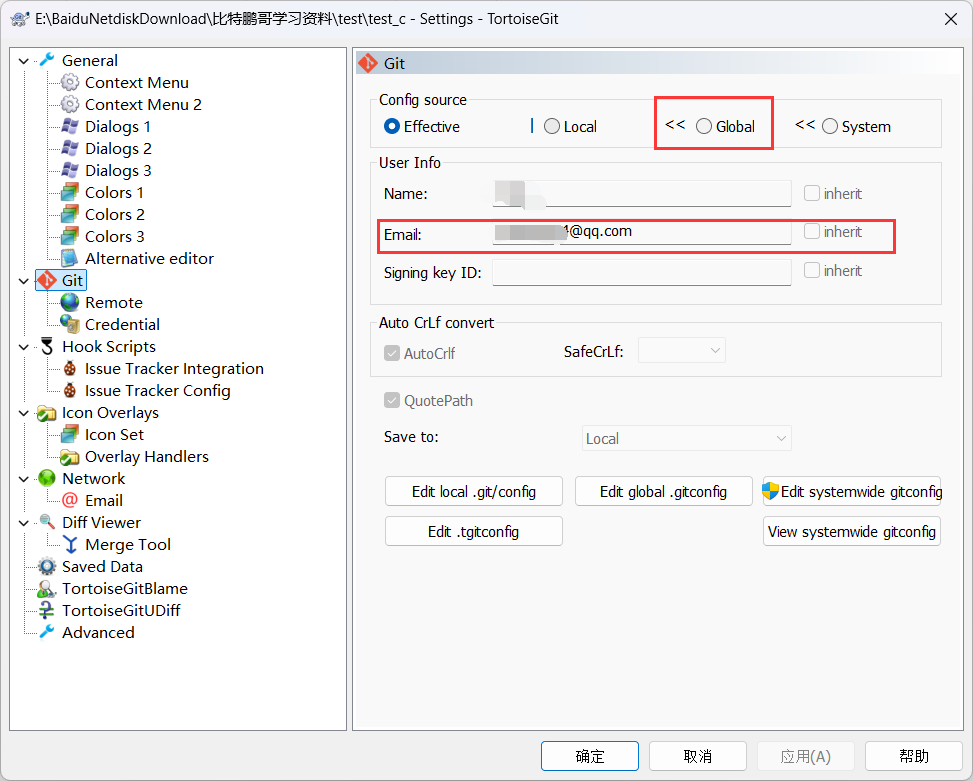Screen dimensions: 973x781
Task: Click the Context Menu 2 gear icon
Action: pyautogui.click(x=70, y=104)
